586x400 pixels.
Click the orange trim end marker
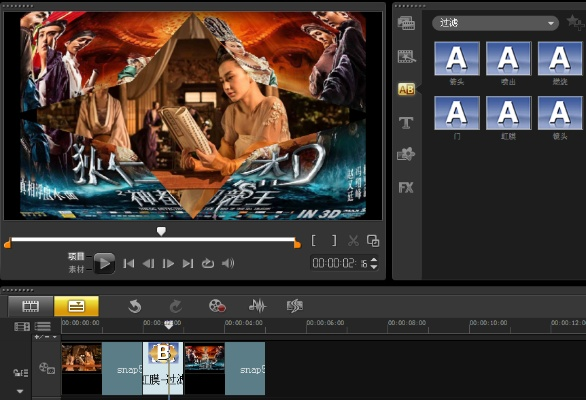(297, 244)
